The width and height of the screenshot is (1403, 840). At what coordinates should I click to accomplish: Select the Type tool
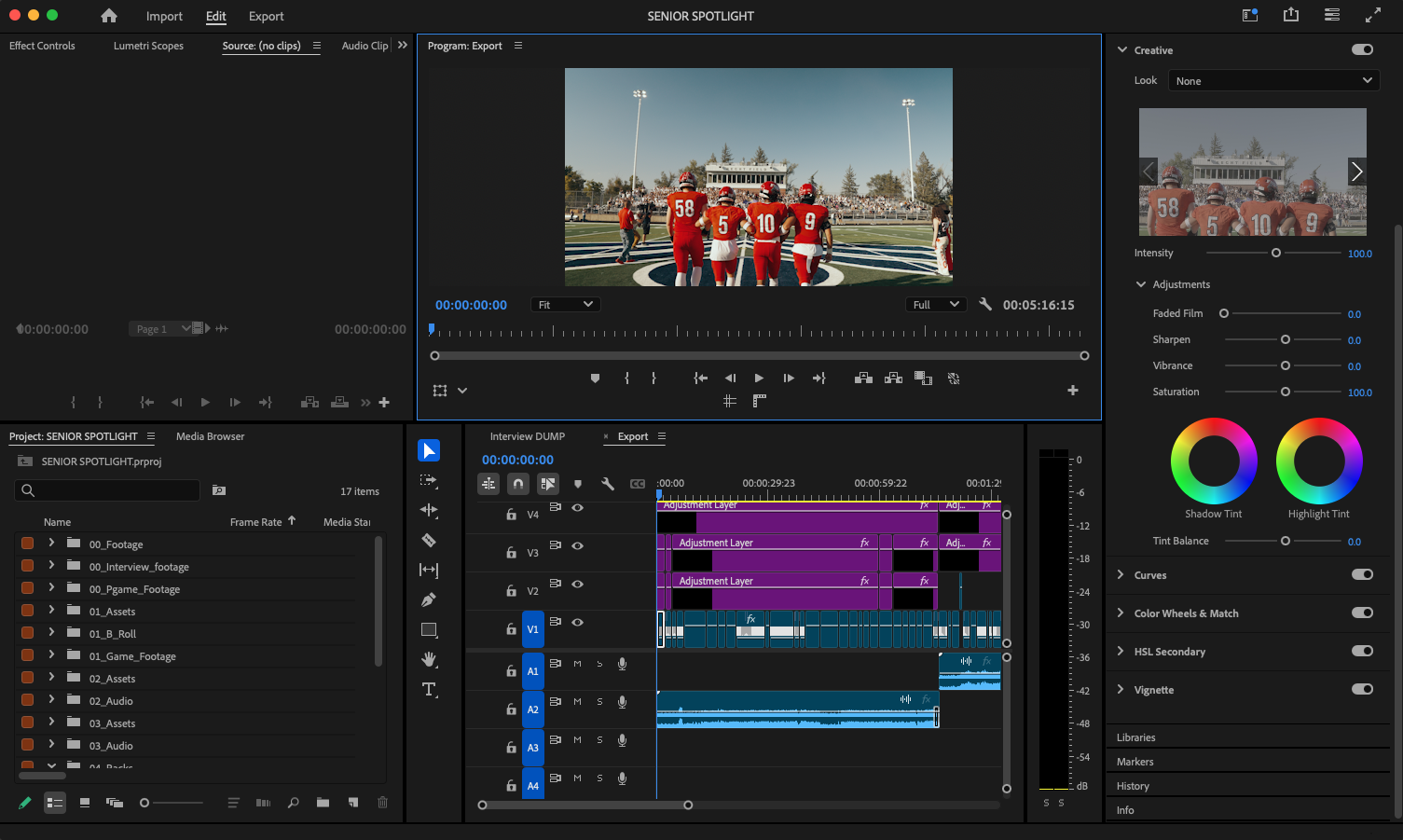pos(429,690)
